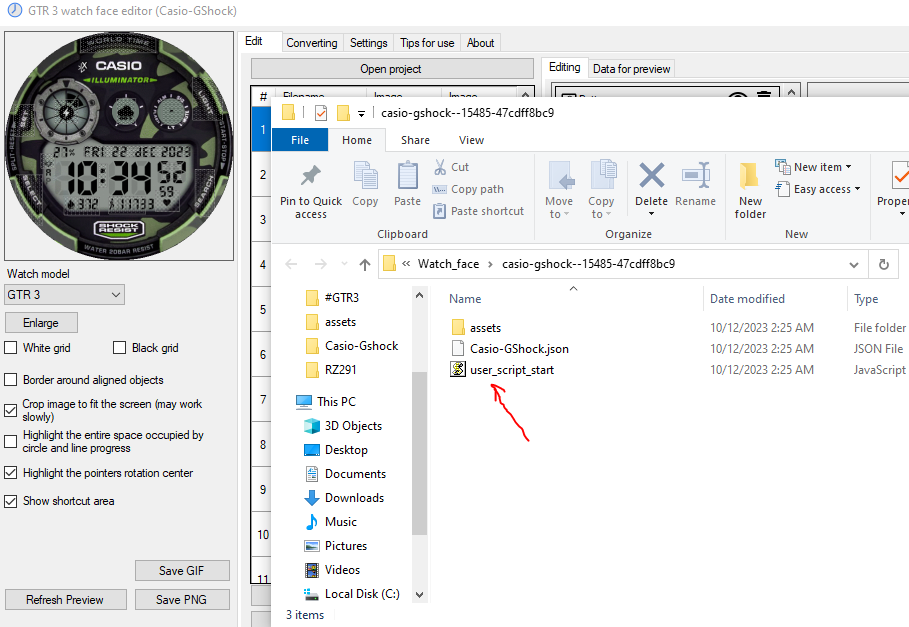Click the red Delete X icon
This screenshot has height=627, width=909.
(x=652, y=175)
